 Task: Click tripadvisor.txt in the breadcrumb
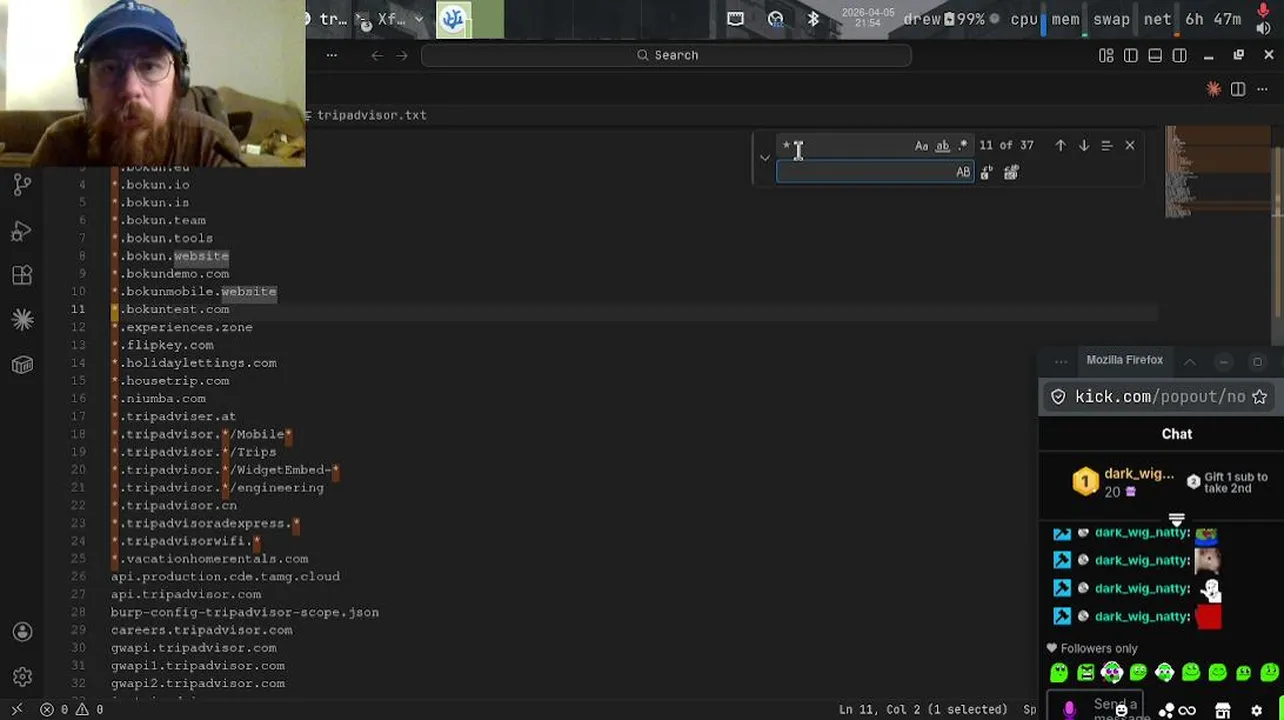pos(371,115)
